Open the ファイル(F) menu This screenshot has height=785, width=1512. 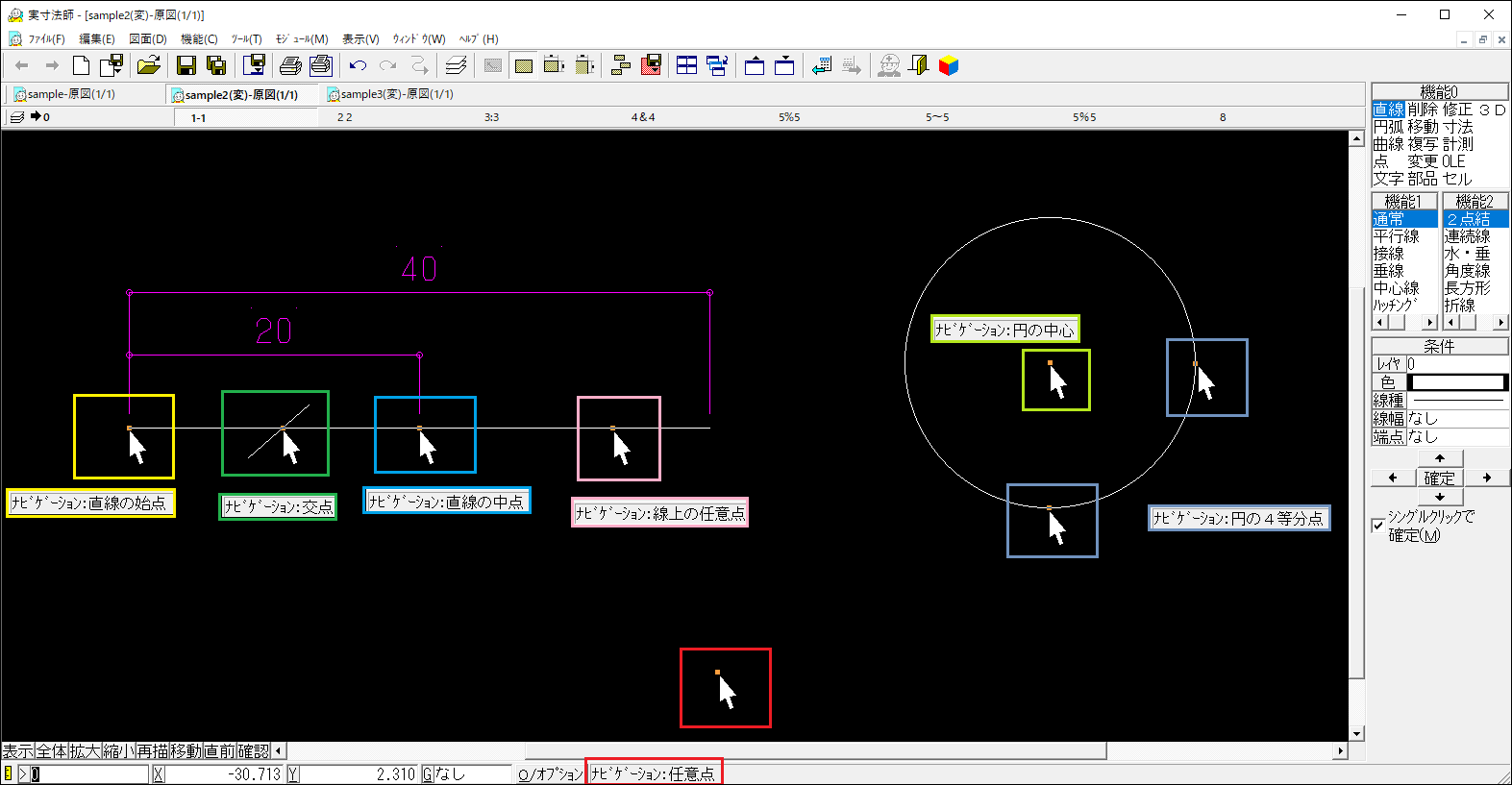click(x=46, y=39)
